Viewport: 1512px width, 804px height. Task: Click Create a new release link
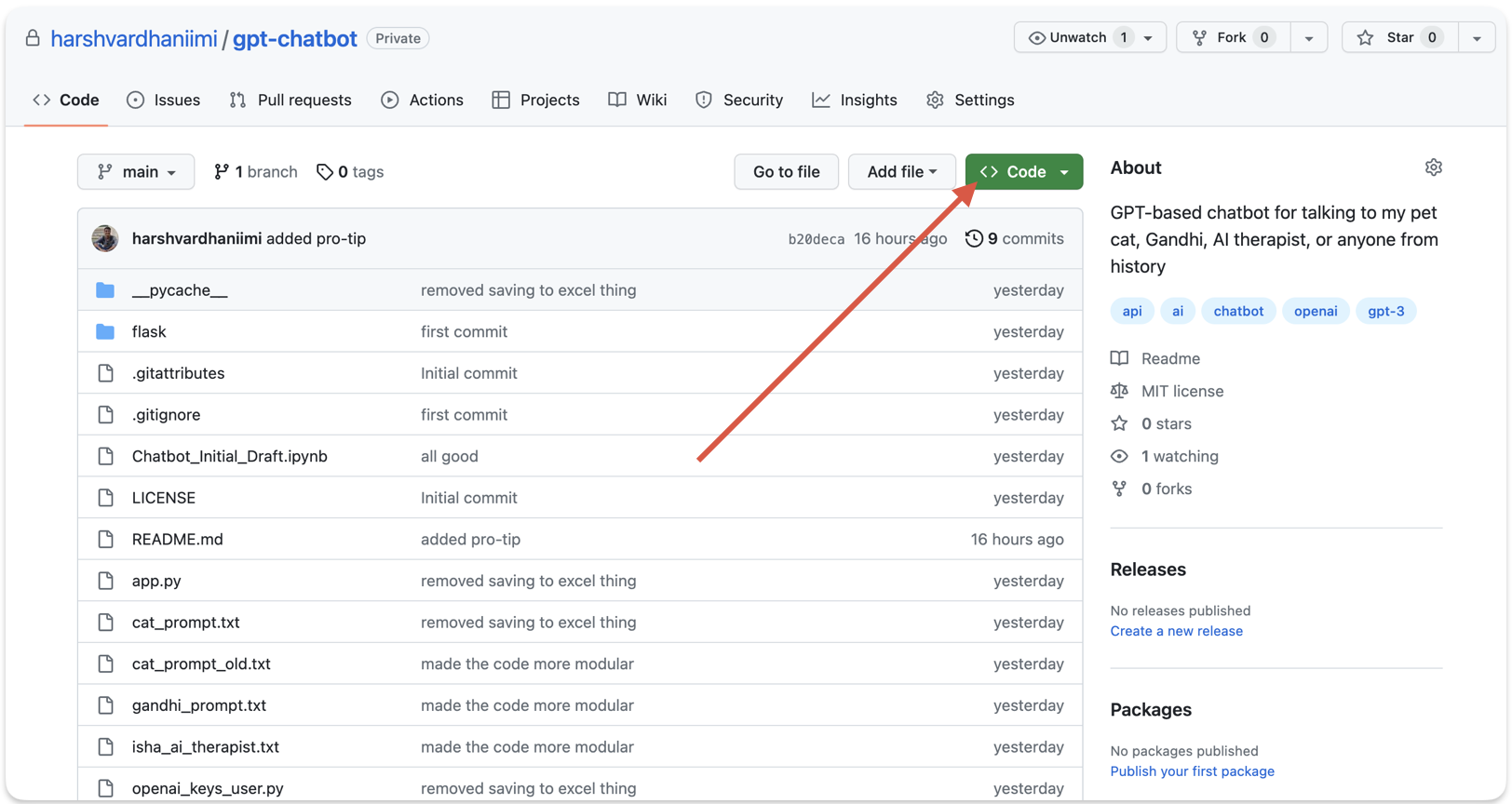(1176, 631)
